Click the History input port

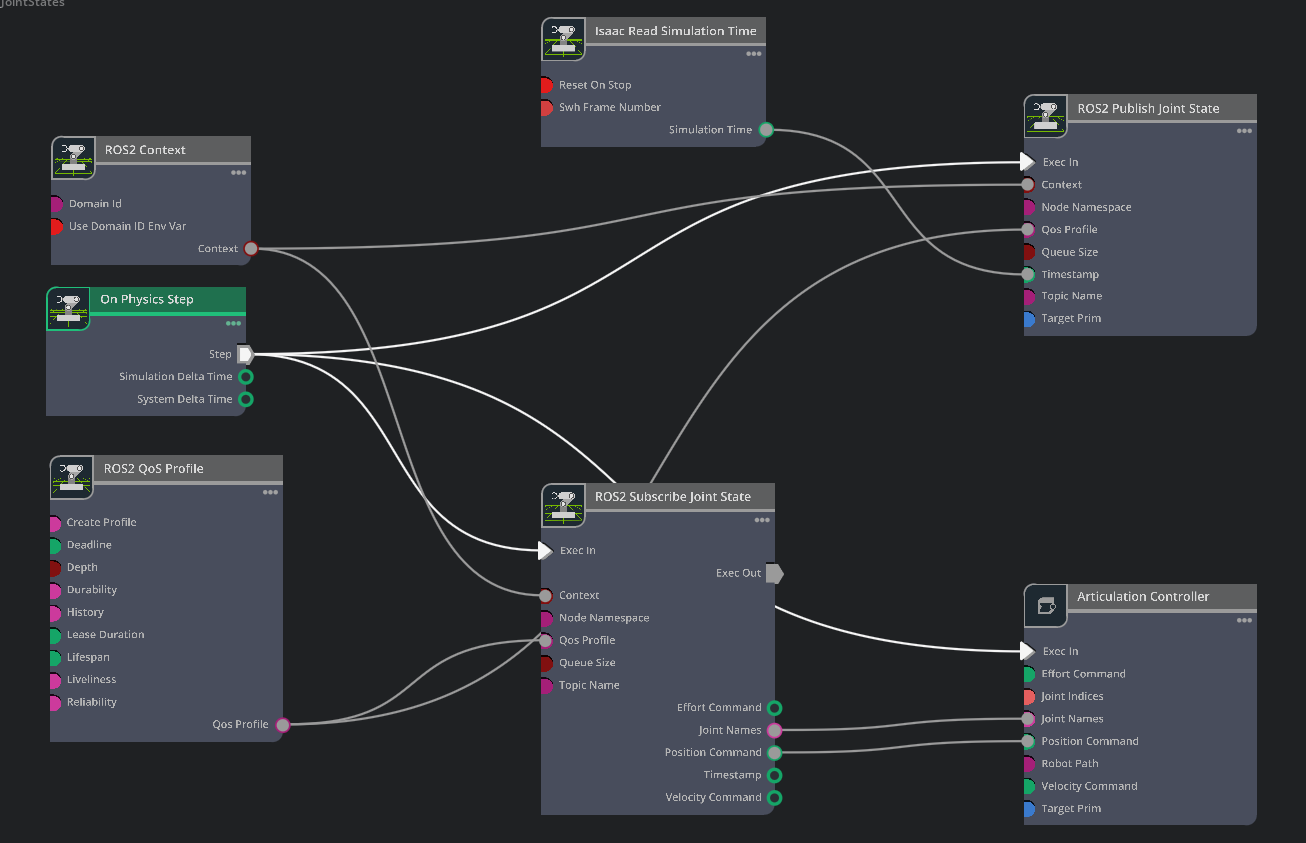coord(56,613)
